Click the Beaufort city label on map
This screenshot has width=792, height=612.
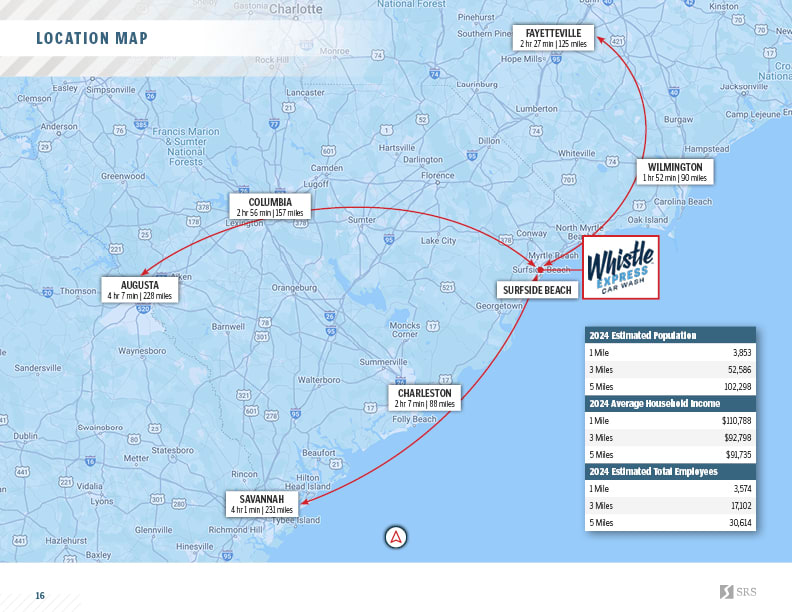pos(319,452)
